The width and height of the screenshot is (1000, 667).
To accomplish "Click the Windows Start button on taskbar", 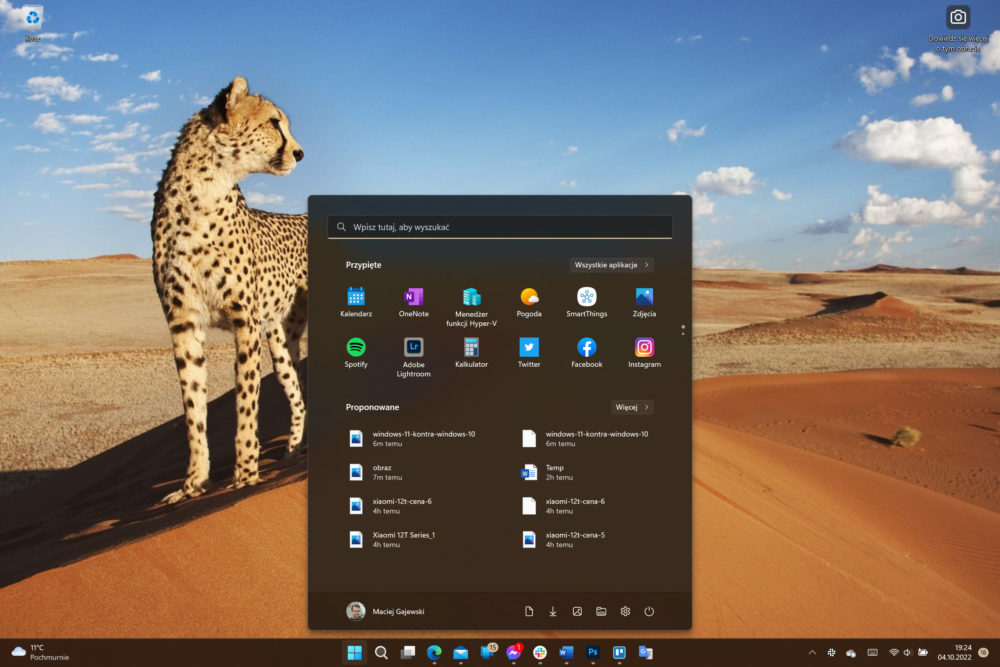I will click(355, 652).
